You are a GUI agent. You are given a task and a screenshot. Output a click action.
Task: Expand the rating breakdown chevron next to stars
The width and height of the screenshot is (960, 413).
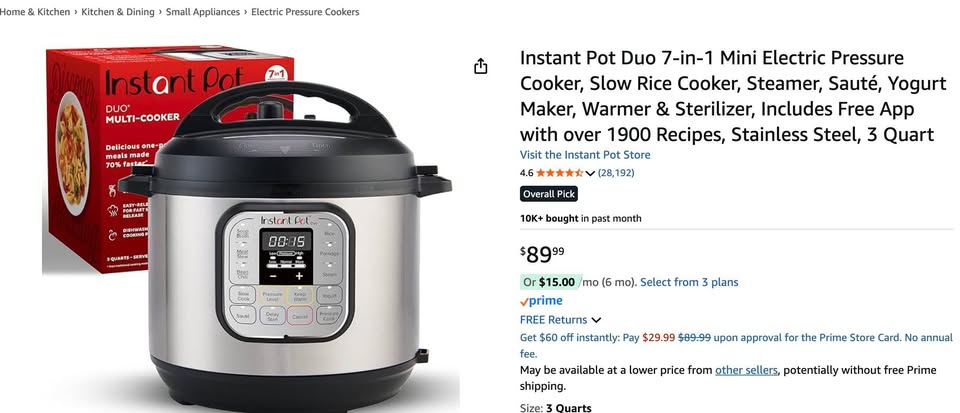coord(590,174)
